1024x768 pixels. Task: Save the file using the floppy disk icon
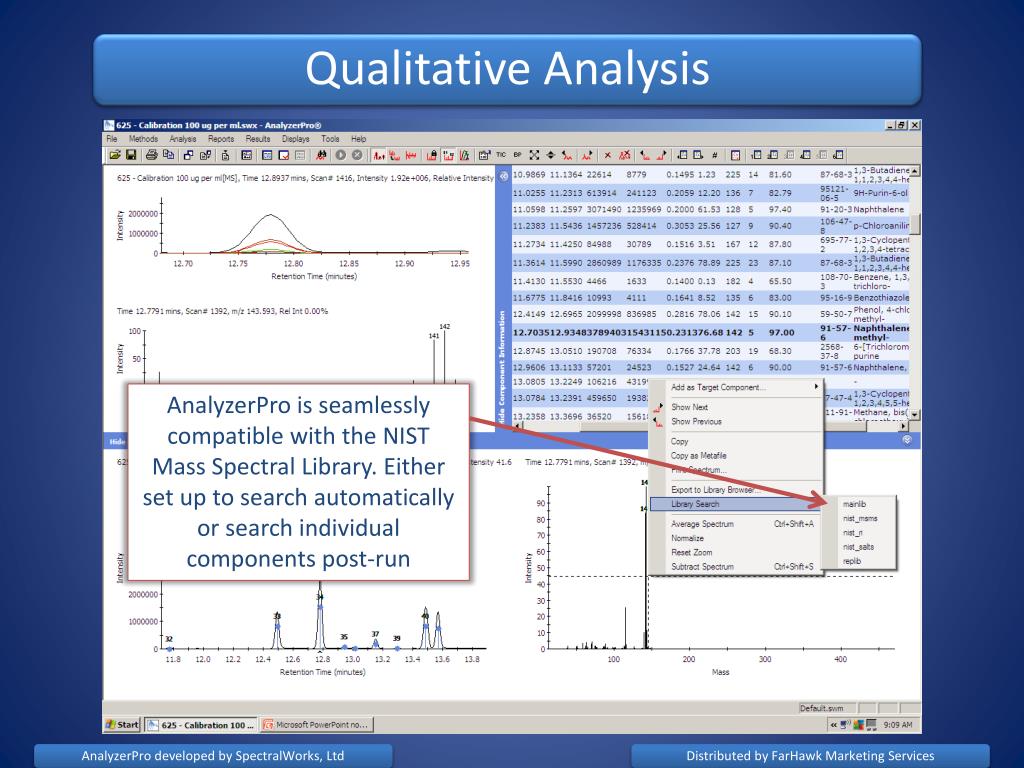[x=131, y=155]
